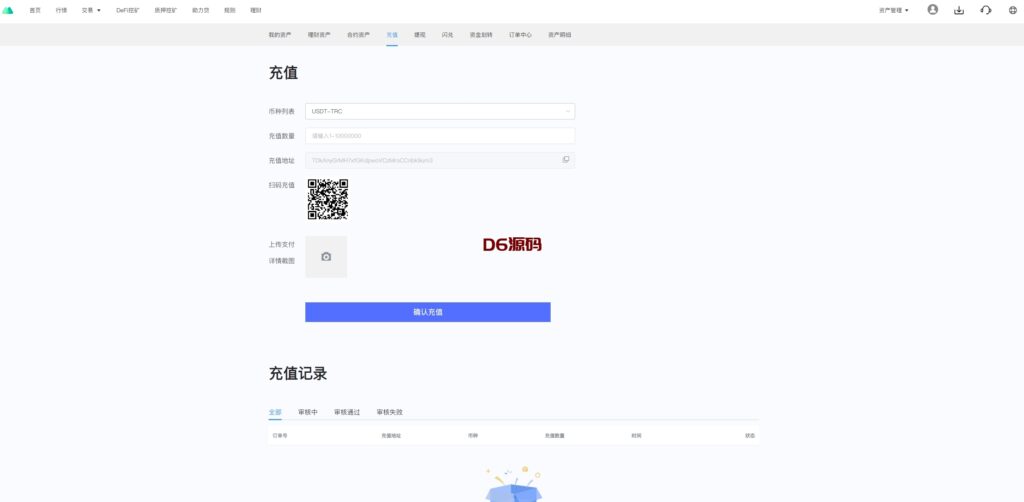Show 全部 deposit records

coord(275,413)
